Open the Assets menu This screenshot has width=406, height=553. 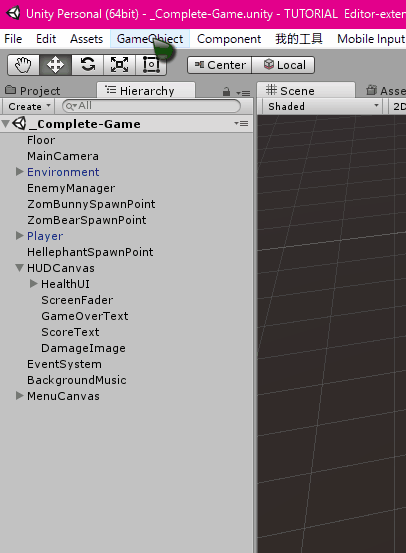[86, 39]
